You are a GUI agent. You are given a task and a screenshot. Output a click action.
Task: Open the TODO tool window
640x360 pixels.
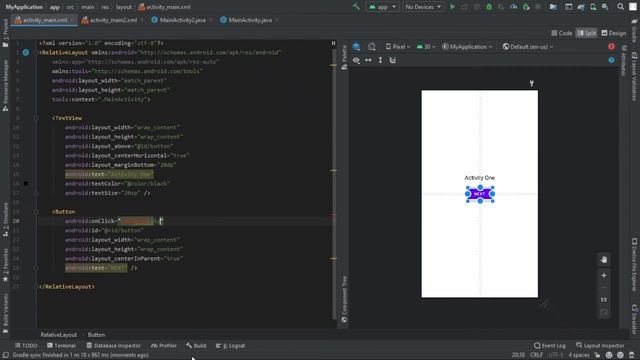26,346
